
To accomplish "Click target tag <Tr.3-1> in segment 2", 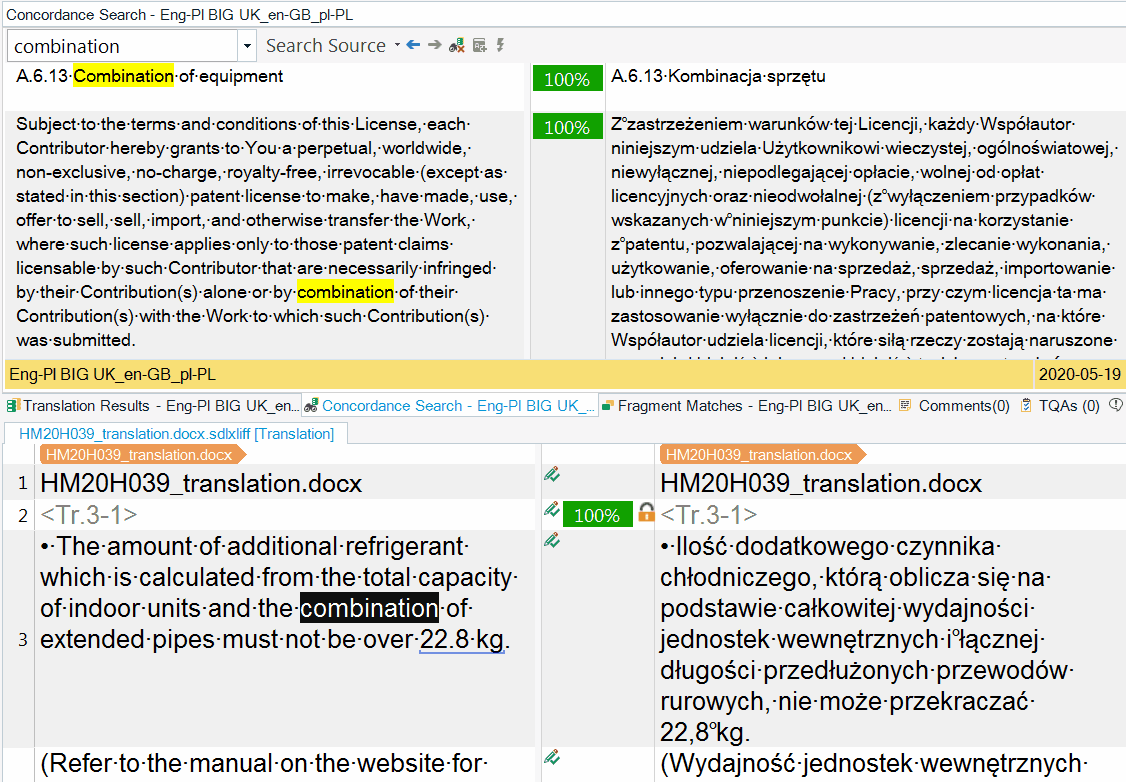I will [x=709, y=515].
